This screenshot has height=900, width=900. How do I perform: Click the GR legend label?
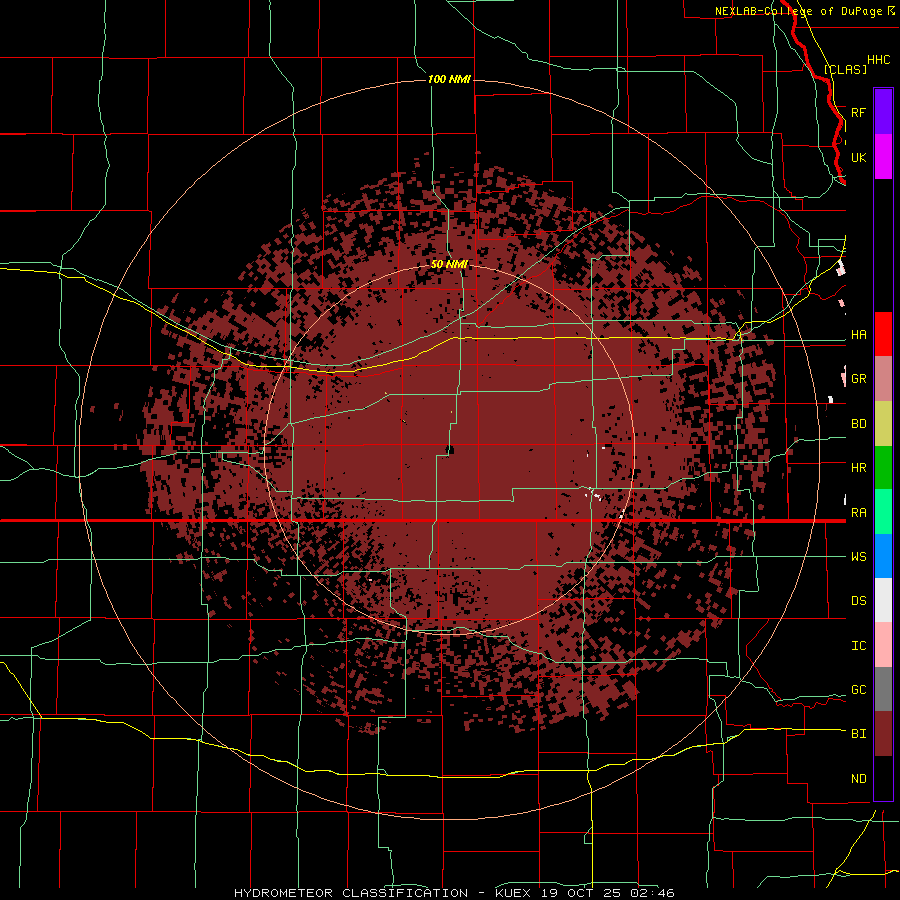click(858, 379)
